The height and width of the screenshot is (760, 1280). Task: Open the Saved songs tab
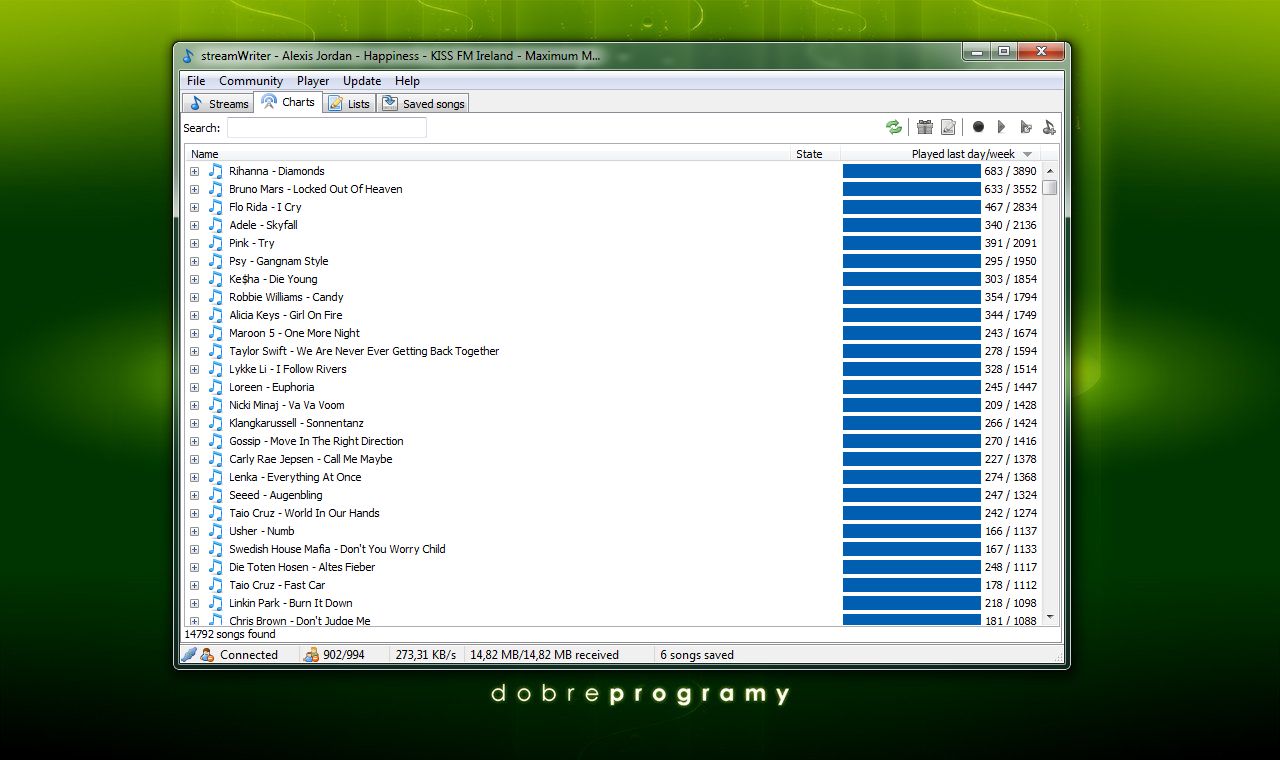point(423,103)
